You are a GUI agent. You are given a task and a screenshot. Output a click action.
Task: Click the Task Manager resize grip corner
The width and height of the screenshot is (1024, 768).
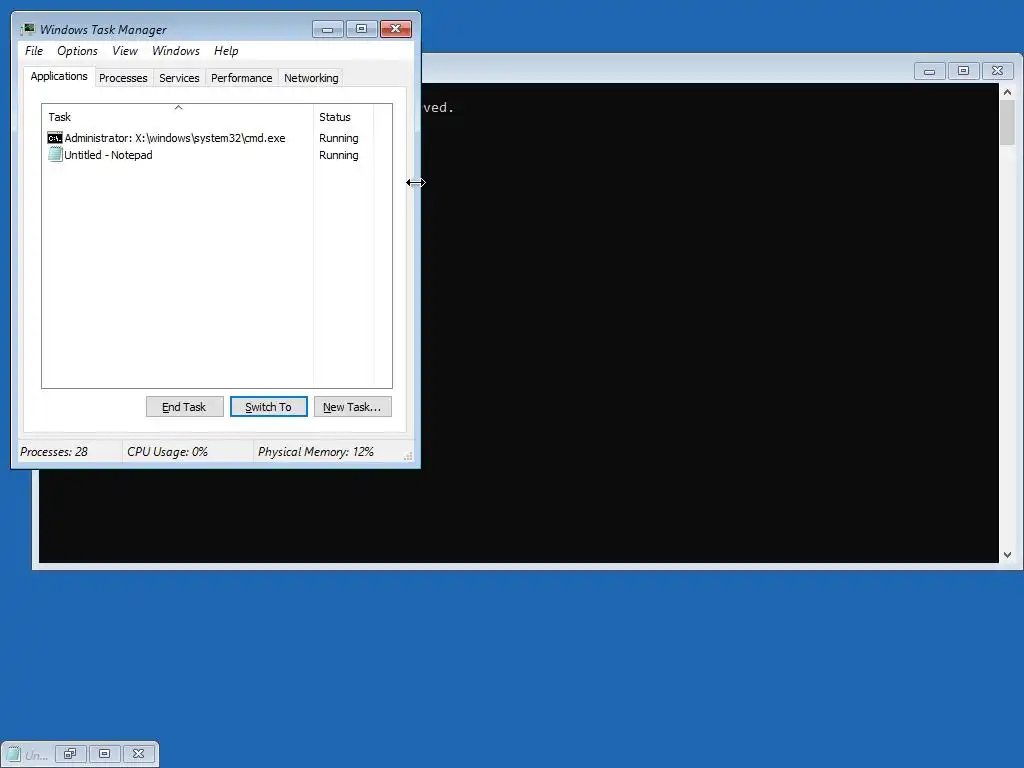pos(408,456)
